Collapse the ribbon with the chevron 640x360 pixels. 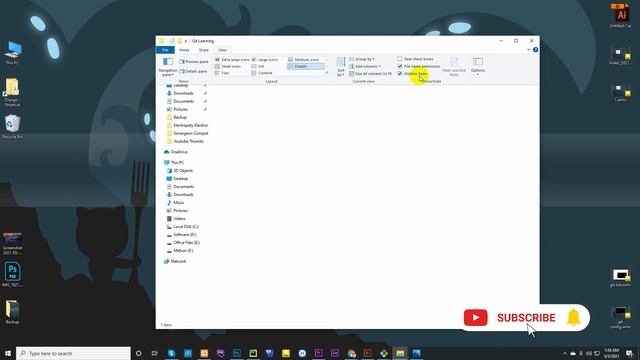coord(528,50)
